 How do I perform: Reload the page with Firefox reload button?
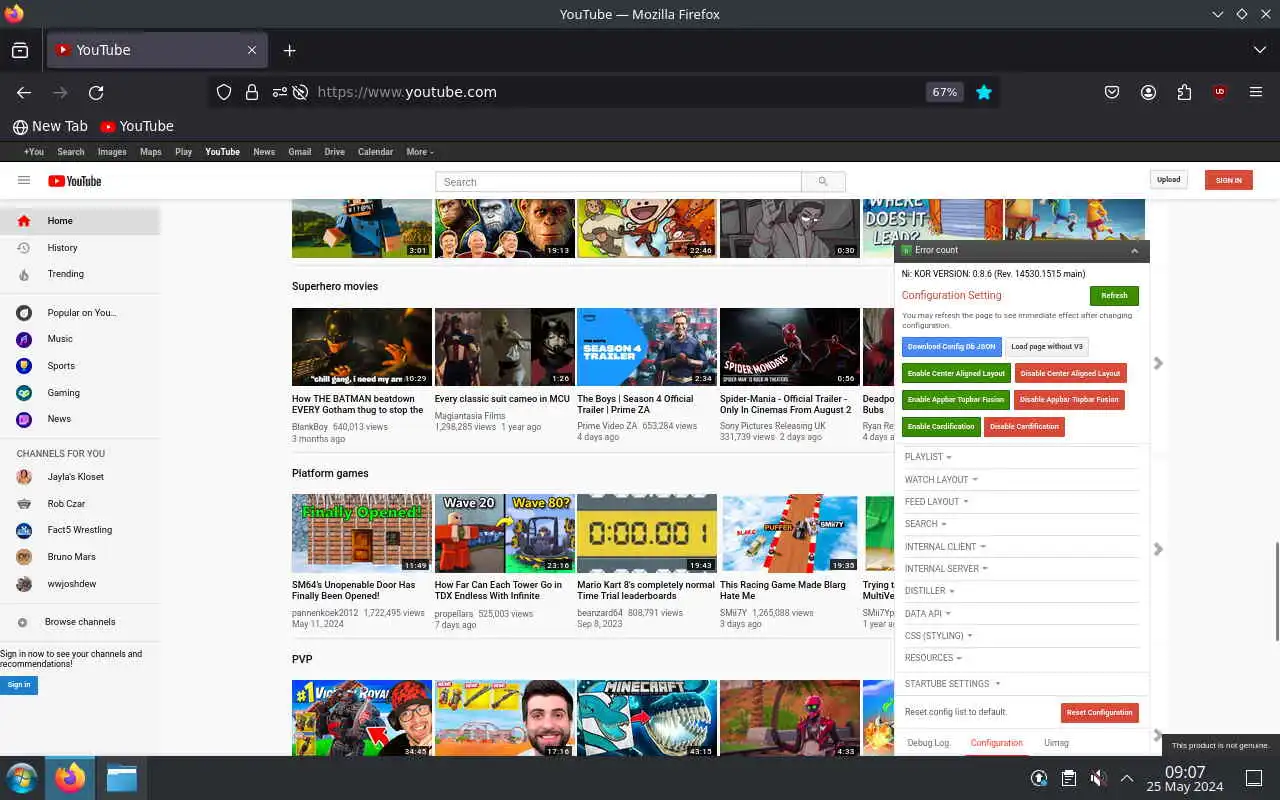point(96,92)
